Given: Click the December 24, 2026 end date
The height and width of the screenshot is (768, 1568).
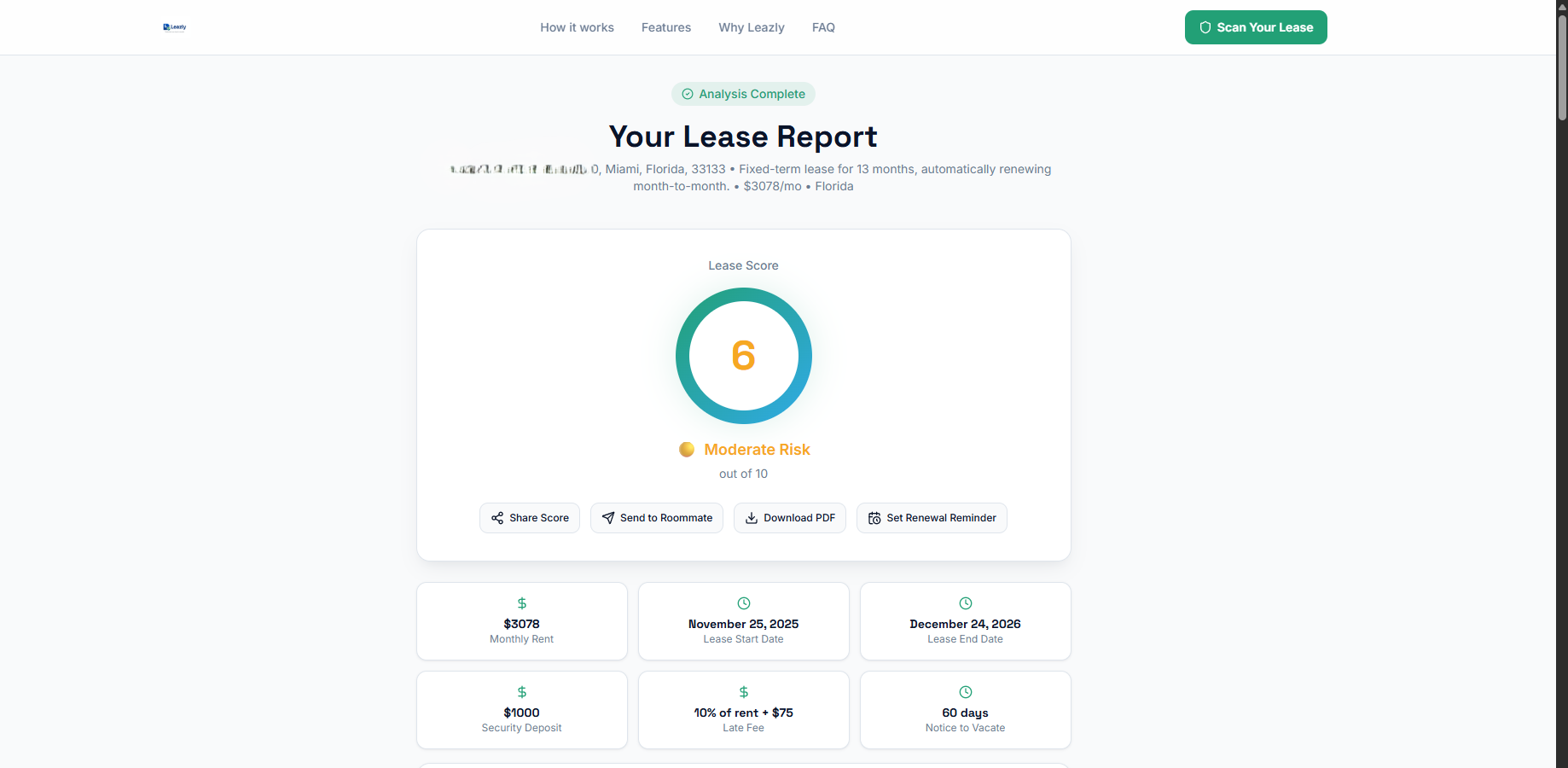Looking at the screenshot, I should (x=966, y=624).
